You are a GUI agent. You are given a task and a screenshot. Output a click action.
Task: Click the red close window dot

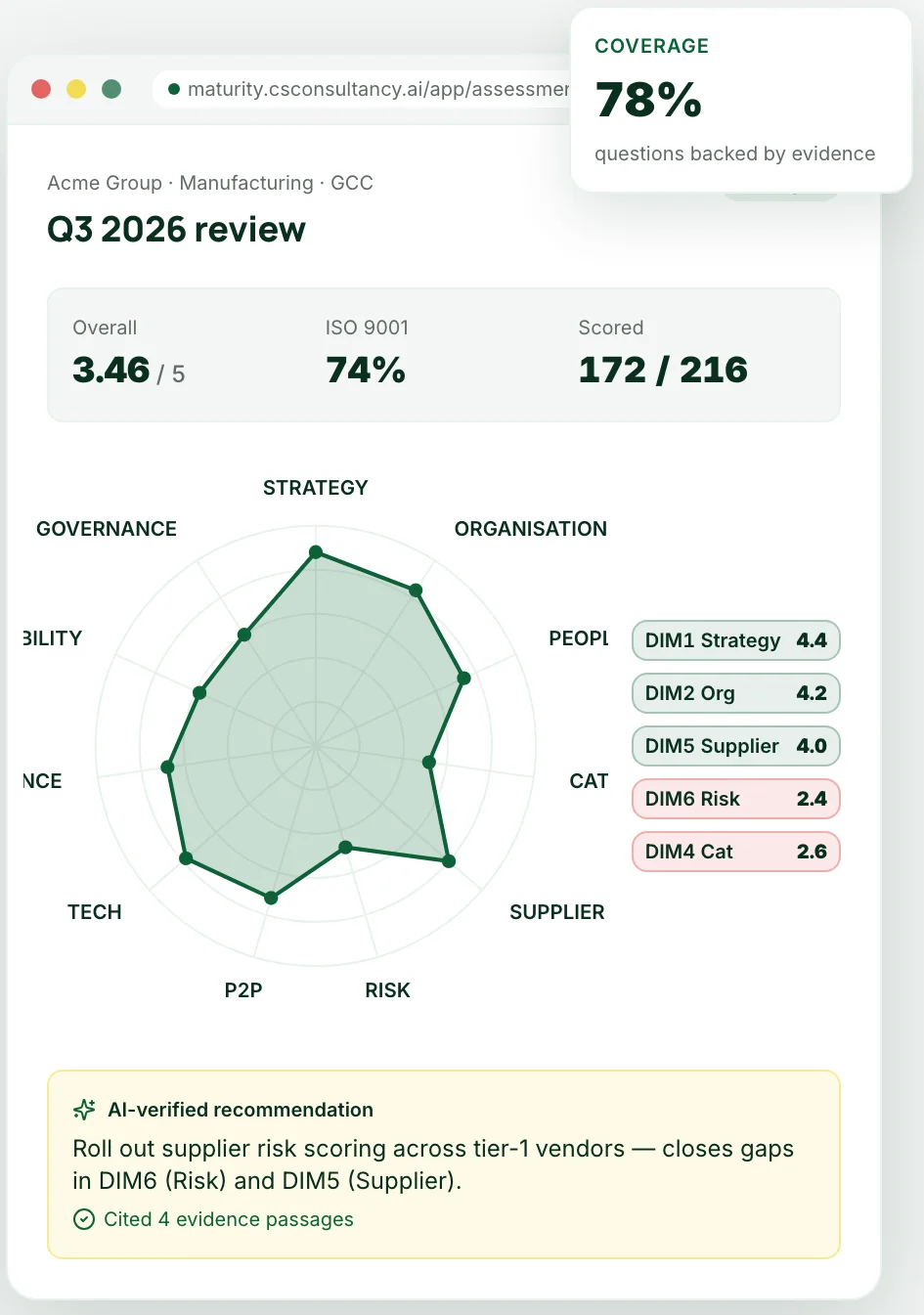(x=41, y=89)
